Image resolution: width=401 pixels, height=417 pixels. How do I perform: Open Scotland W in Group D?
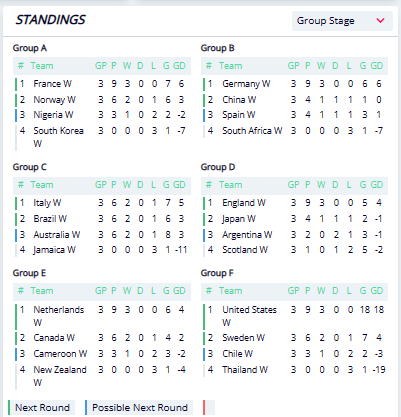tap(245, 250)
